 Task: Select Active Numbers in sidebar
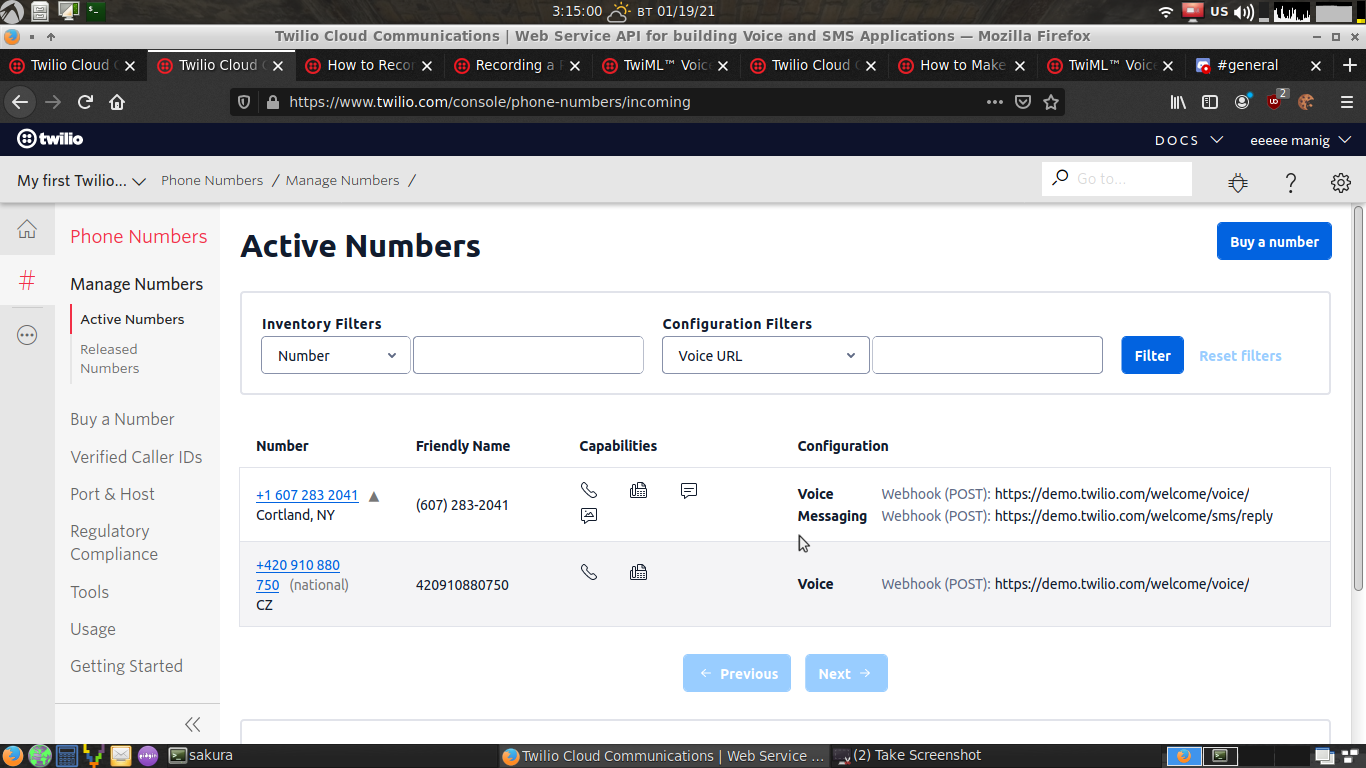(132, 319)
